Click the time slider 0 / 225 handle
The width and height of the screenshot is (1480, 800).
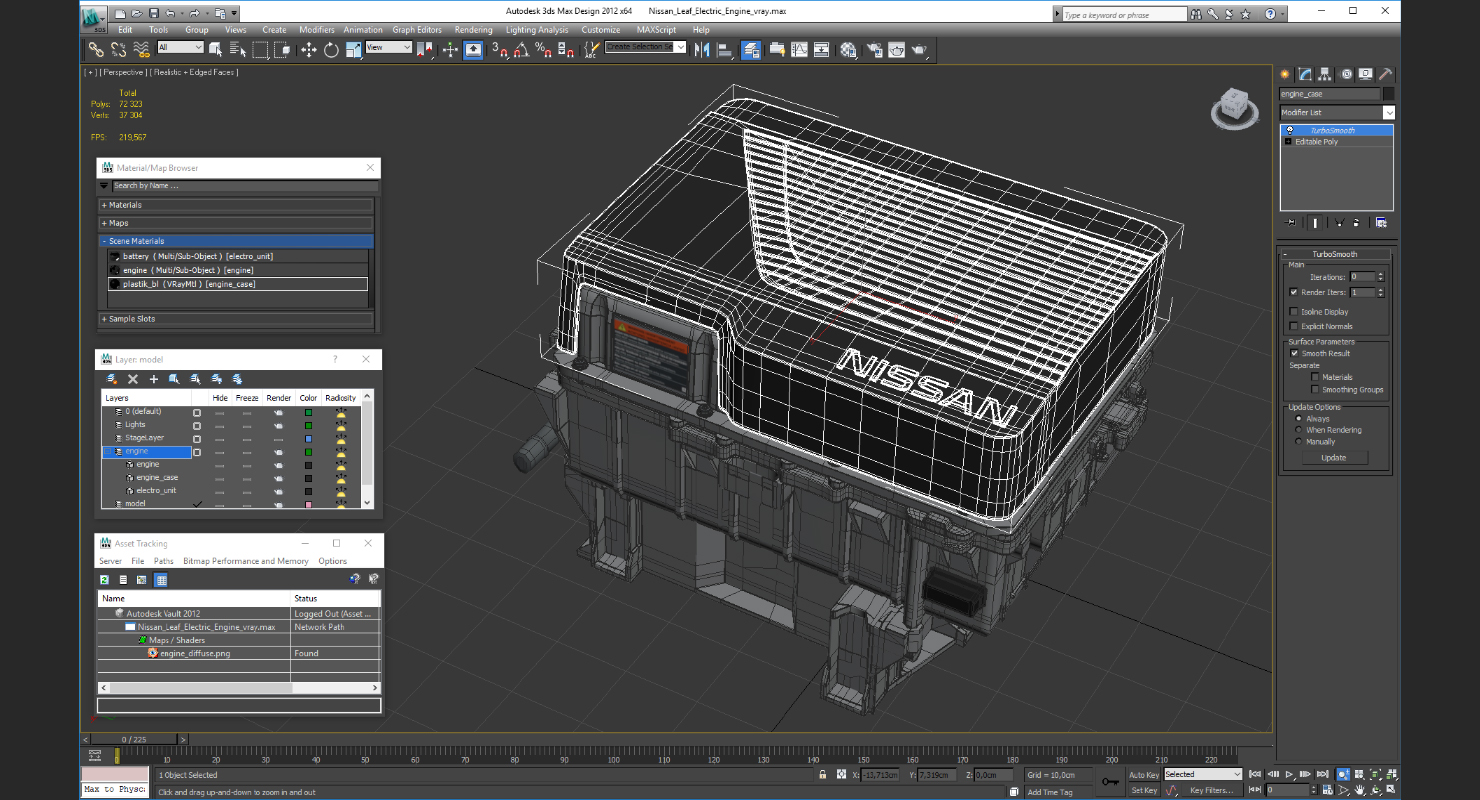click(x=135, y=740)
